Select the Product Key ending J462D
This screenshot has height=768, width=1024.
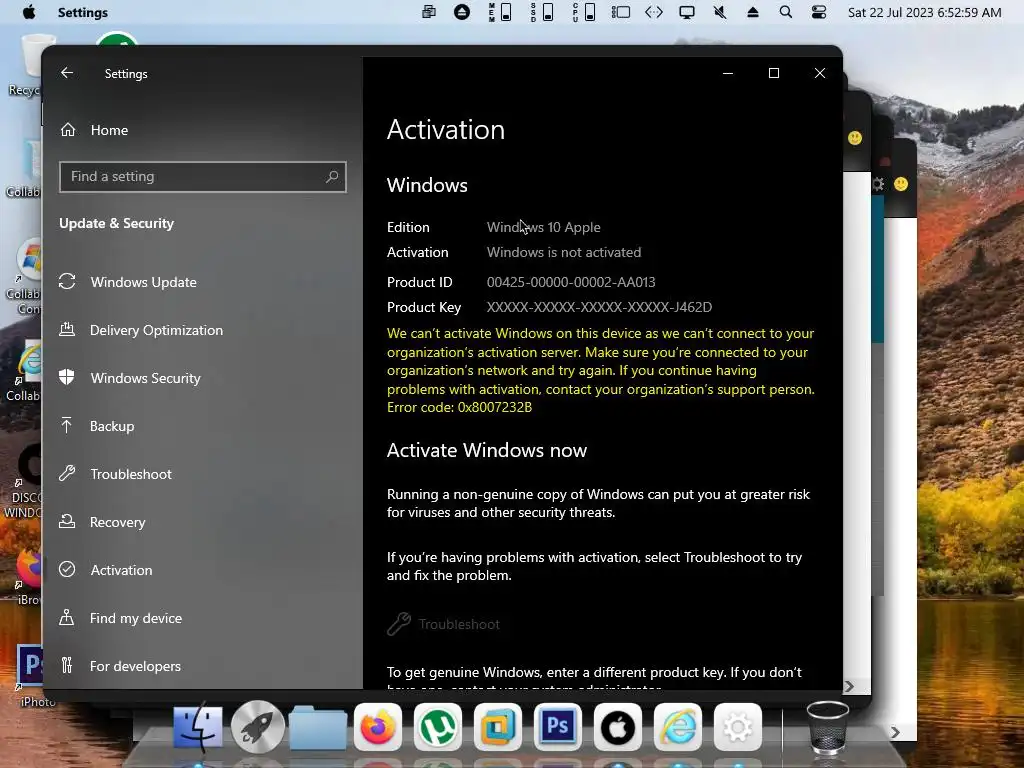pos(600,307)
